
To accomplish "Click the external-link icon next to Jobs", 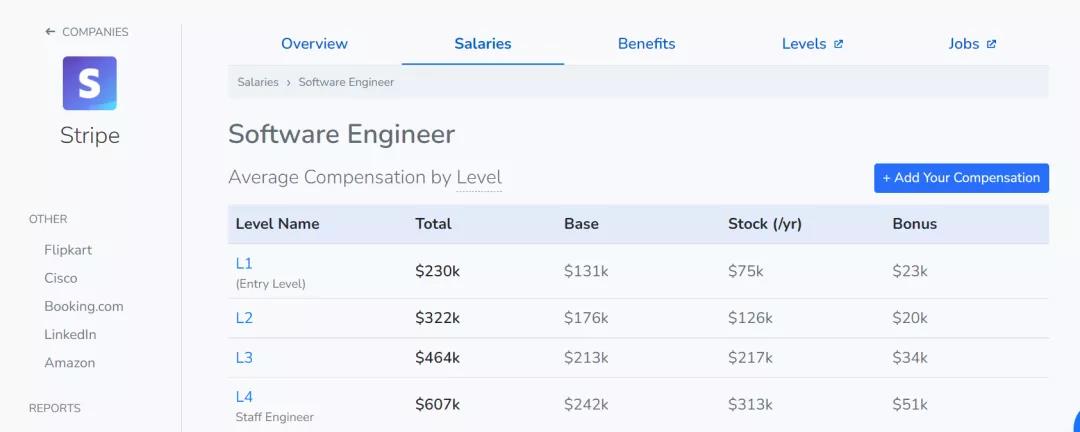I will tap(991, 44).
